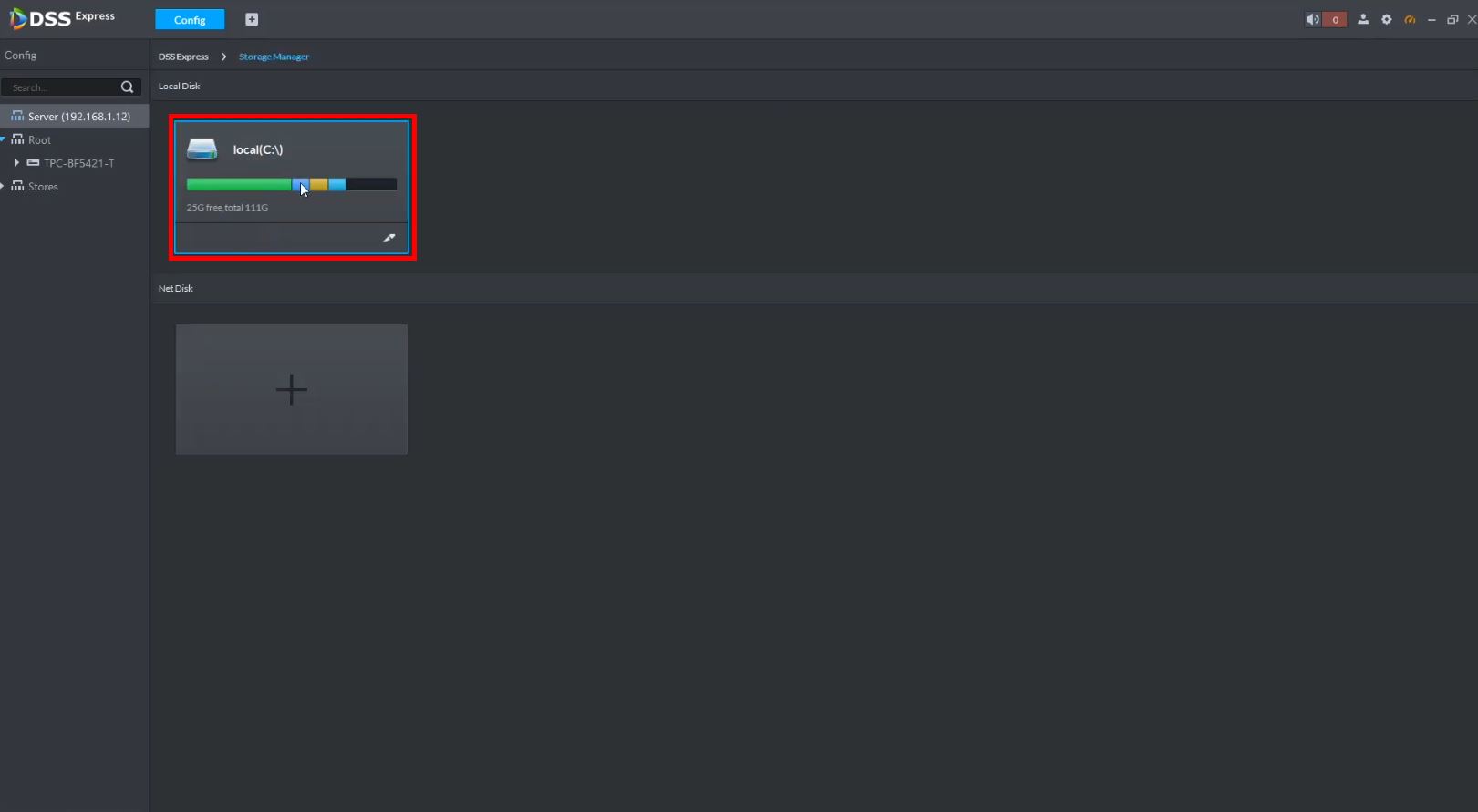Click the green segment of disk usage bar
The image size is (1478, 812).
[x=239, y=184]
